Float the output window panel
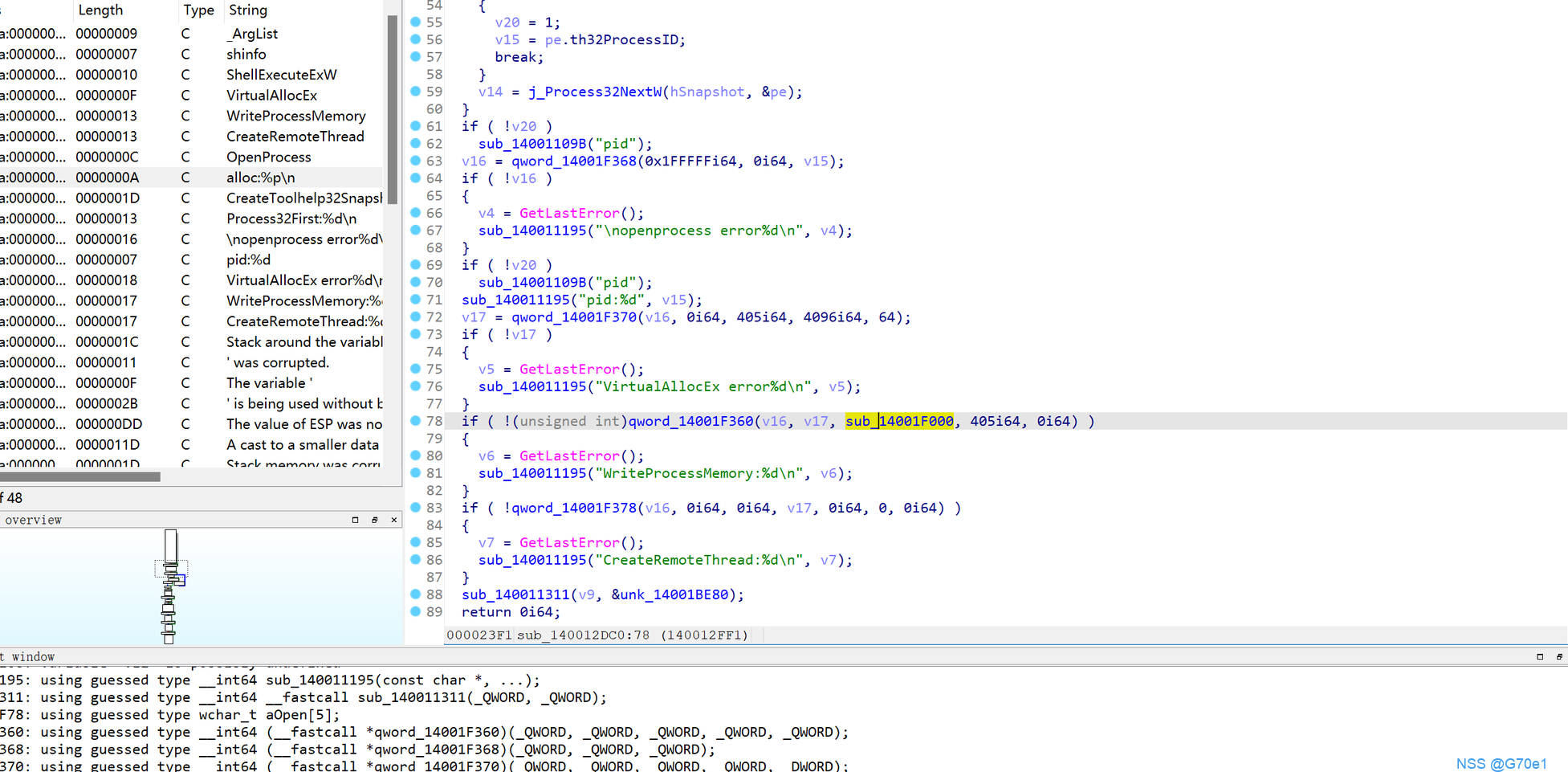 pos(1559,656)
